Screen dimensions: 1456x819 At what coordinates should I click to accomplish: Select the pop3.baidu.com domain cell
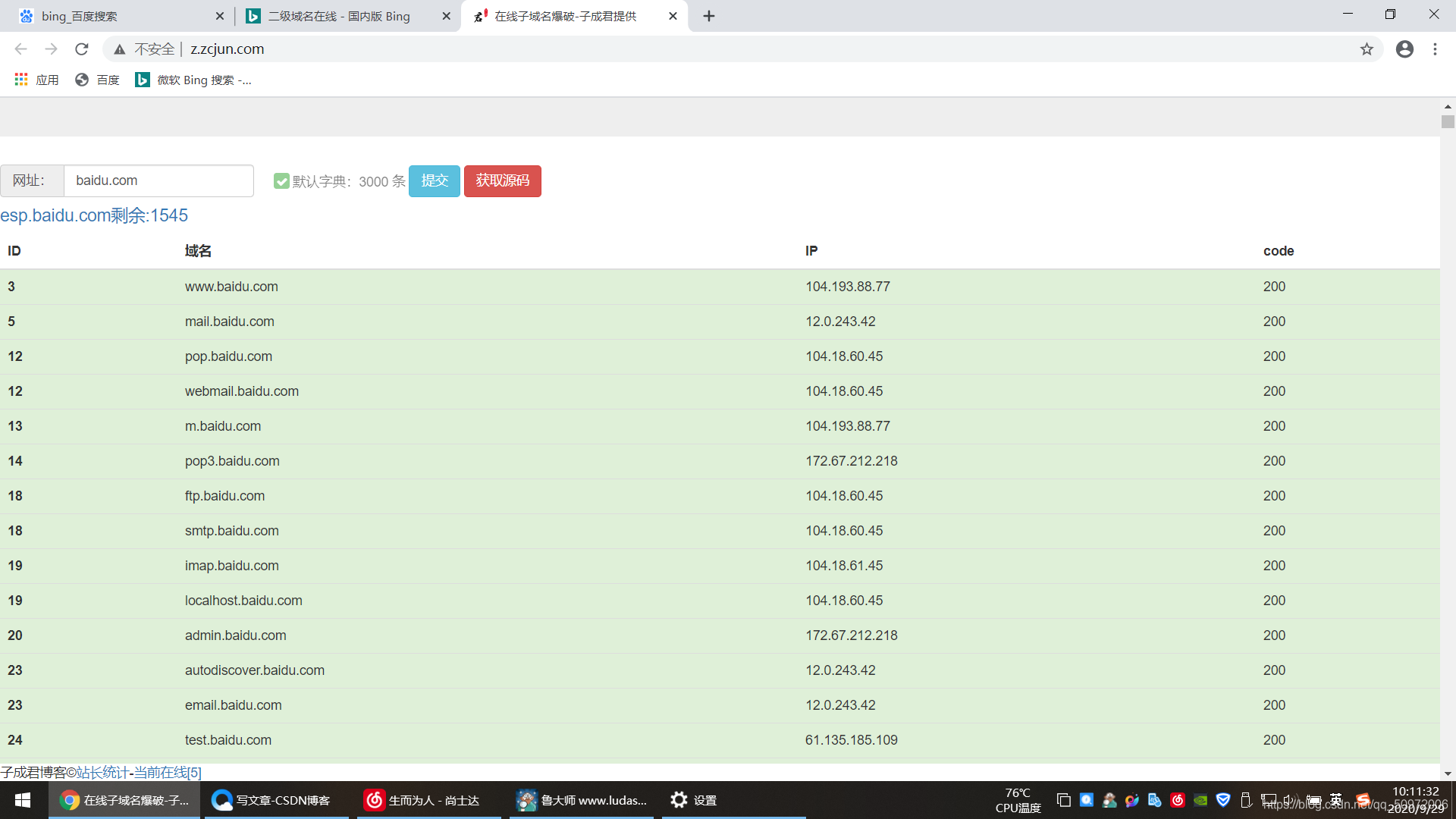click(x=232, y=461)
